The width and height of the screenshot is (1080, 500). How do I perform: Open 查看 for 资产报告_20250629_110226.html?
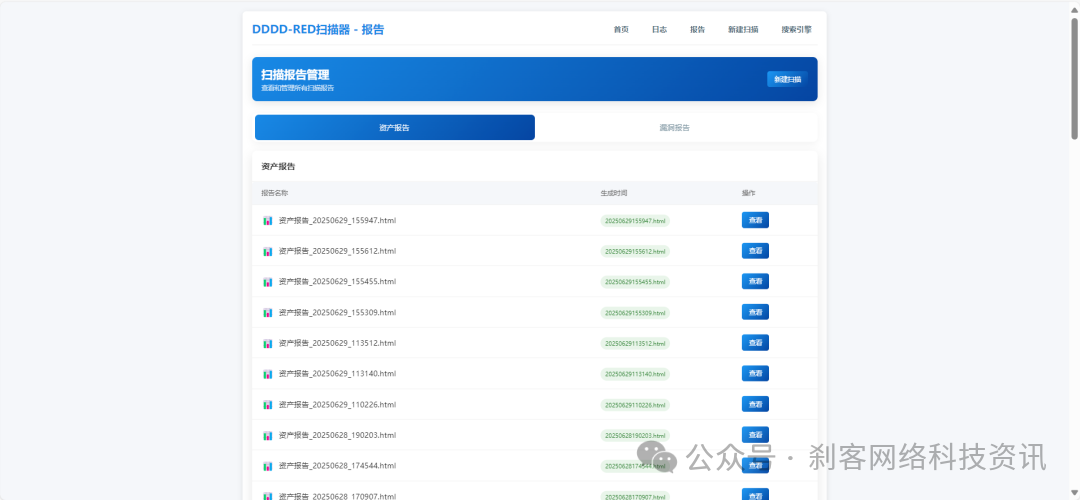coord(755,404)
